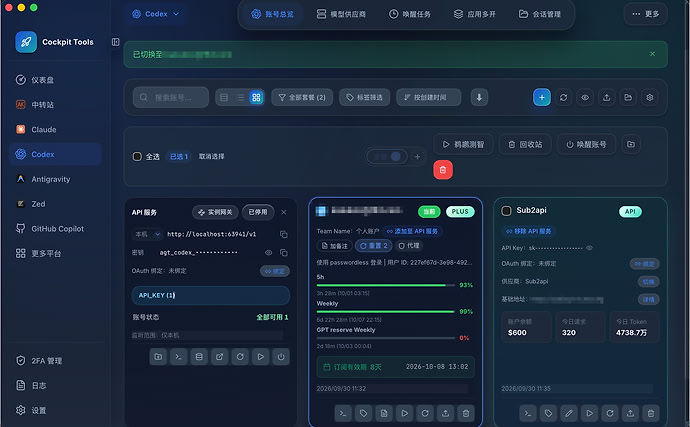Copy the agt_codex secret key
Image resolution: width=690 pixels, height=427 pixels.
pos(283,253)
